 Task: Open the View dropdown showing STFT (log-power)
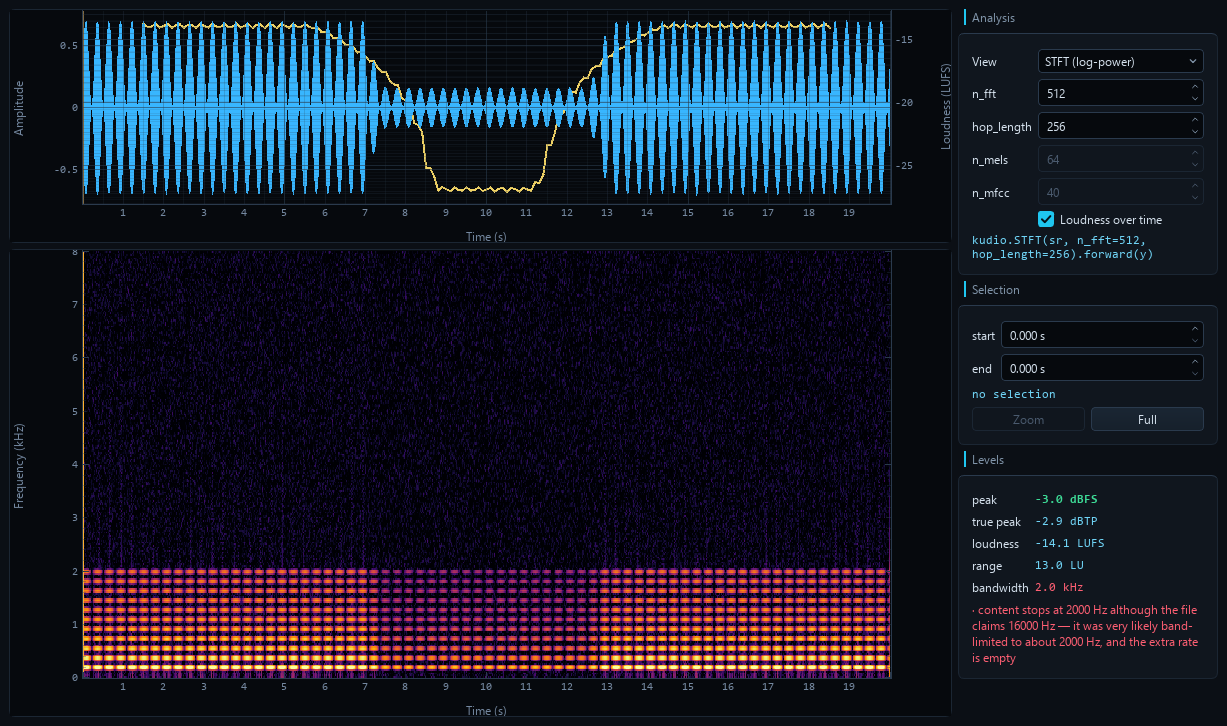(1120, 61)
